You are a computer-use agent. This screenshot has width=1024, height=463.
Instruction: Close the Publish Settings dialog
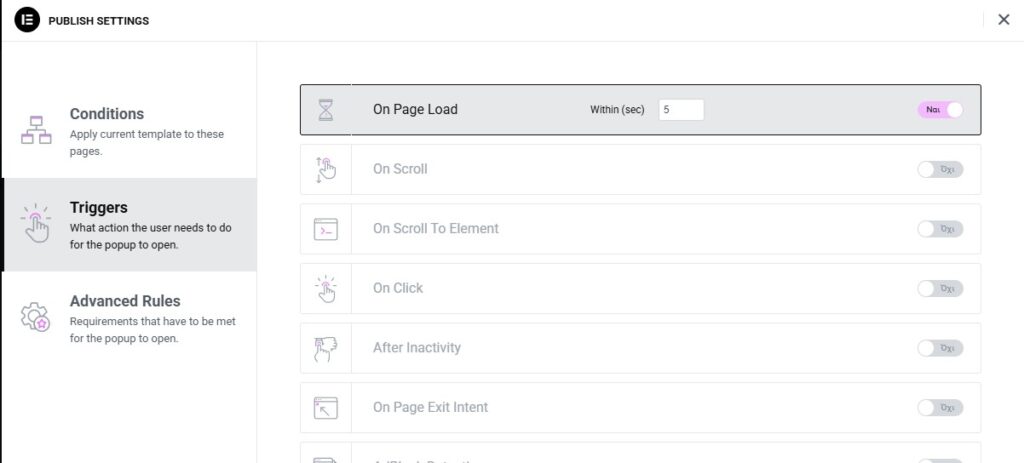1003,20
